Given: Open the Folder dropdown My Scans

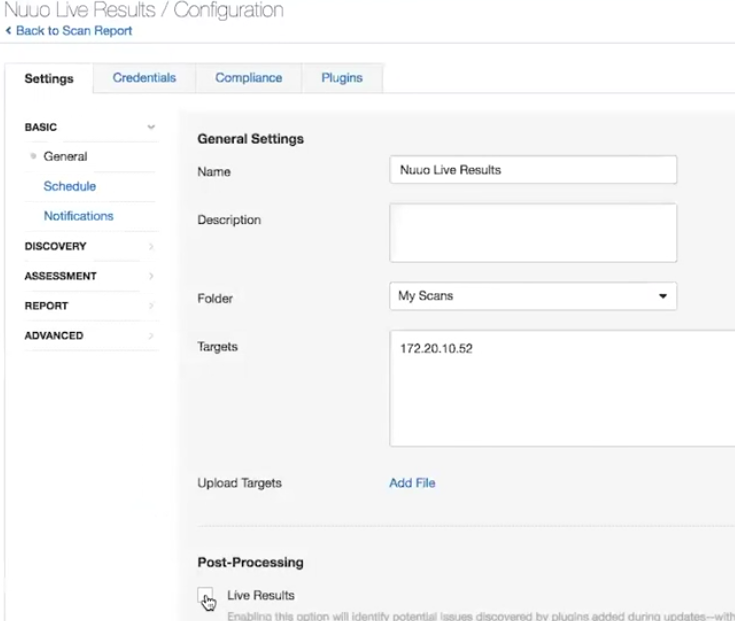Looking at the screenshot, I should click(x=533, y=296).
